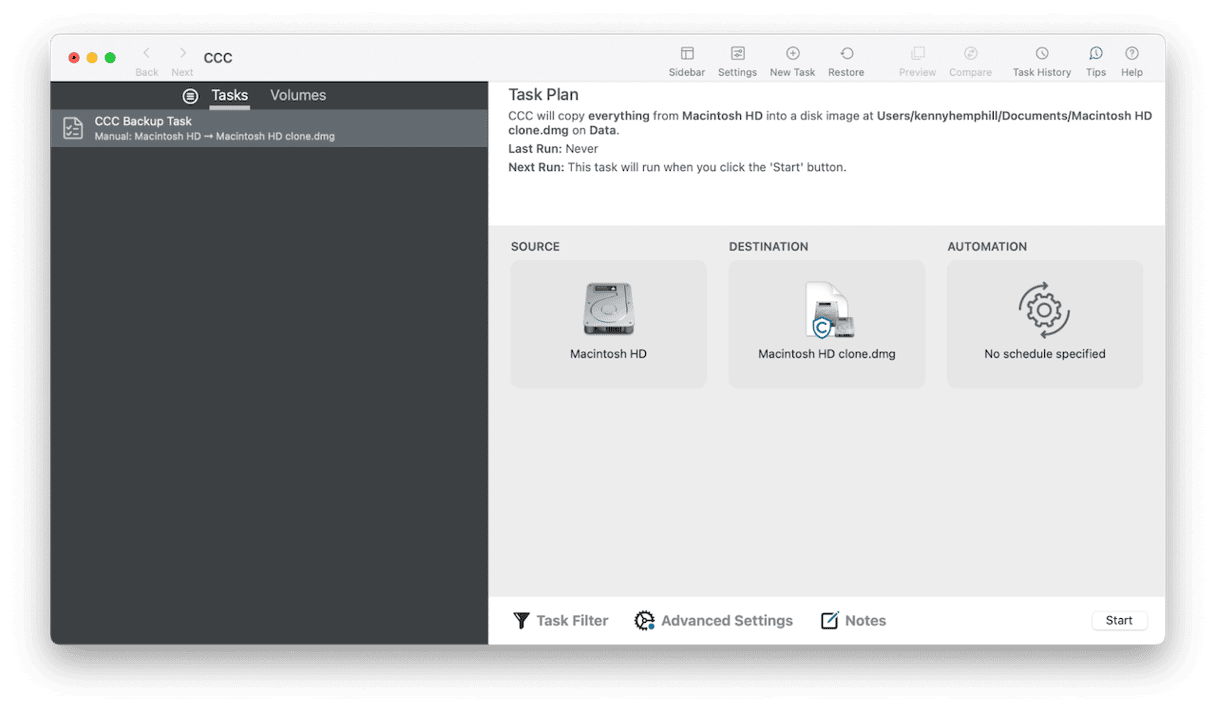The width and height of the screenshot is (1216, 712).
Task: Close the CCC window
Action: point(74,58)
